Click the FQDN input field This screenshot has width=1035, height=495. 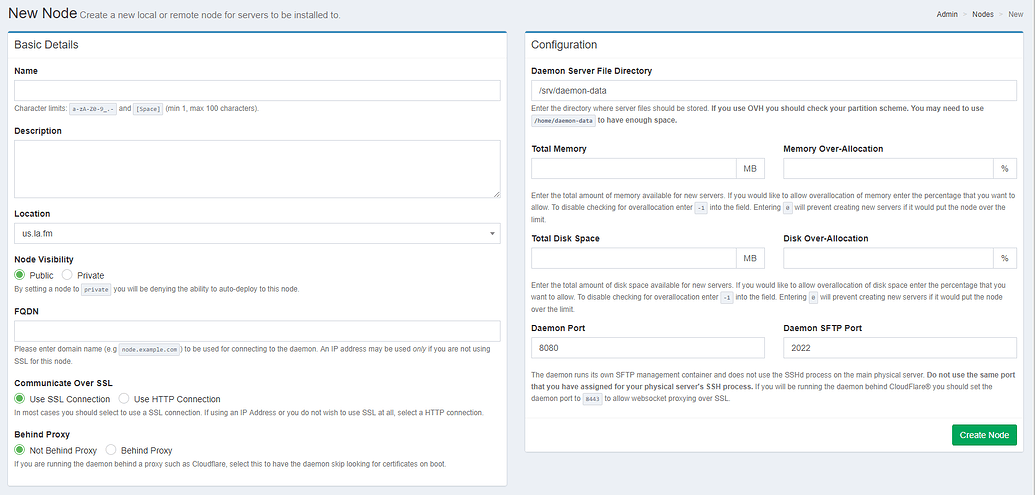tap(257, 331)
